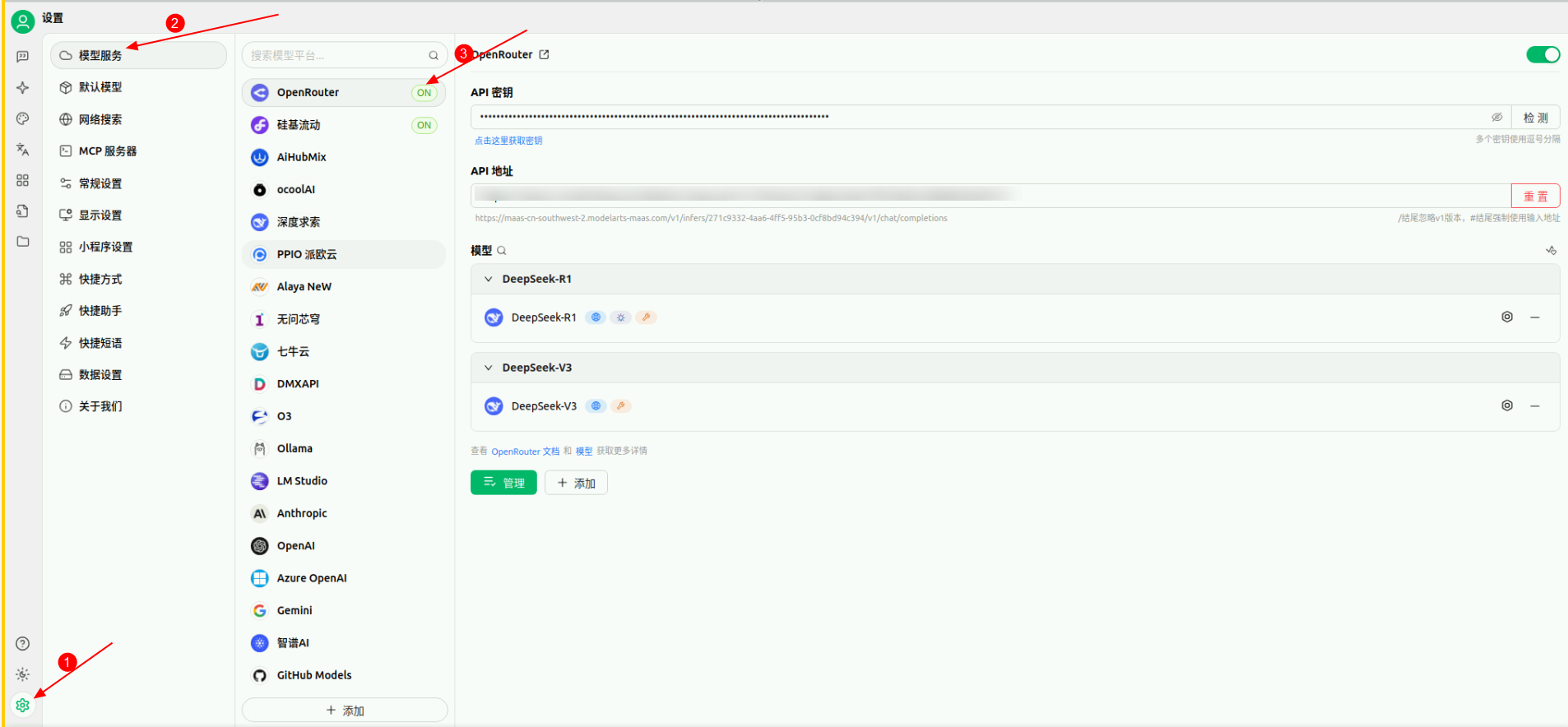Open 网络搜索 settings section
Viewport: 1568px width, 727px height.
coord(138,119)
